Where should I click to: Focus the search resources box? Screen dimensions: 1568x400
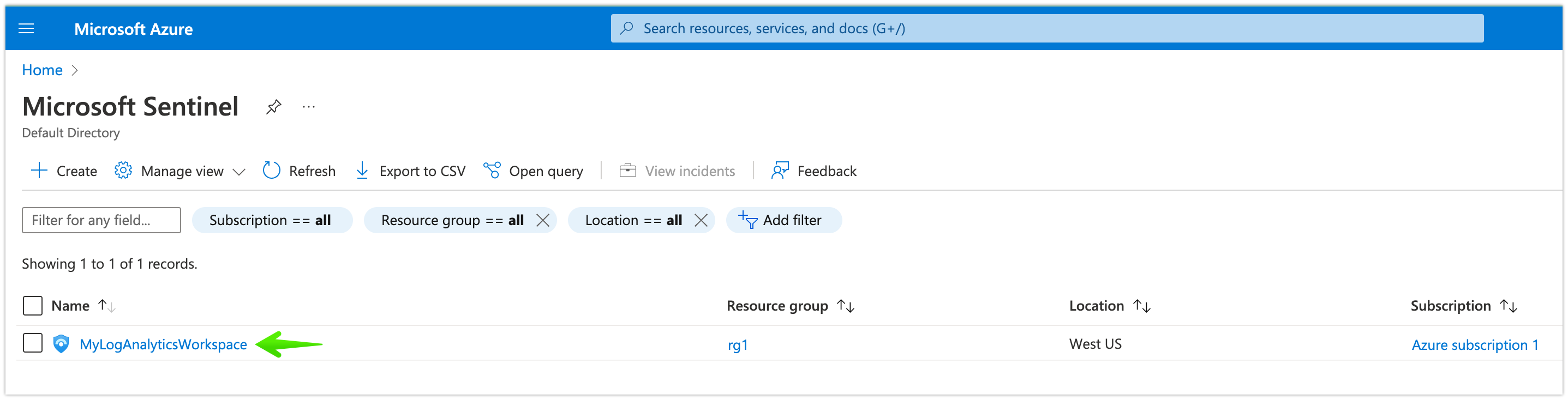click(x=1047, y=28)
